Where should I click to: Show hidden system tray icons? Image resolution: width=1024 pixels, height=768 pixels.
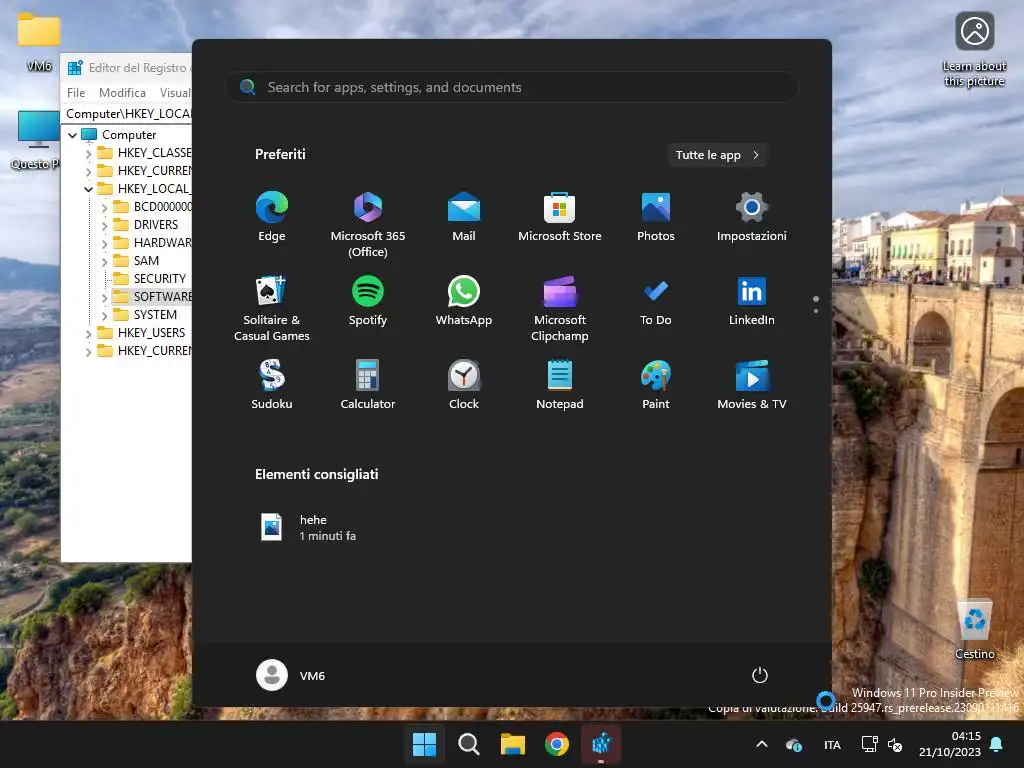tap(761, 744)
